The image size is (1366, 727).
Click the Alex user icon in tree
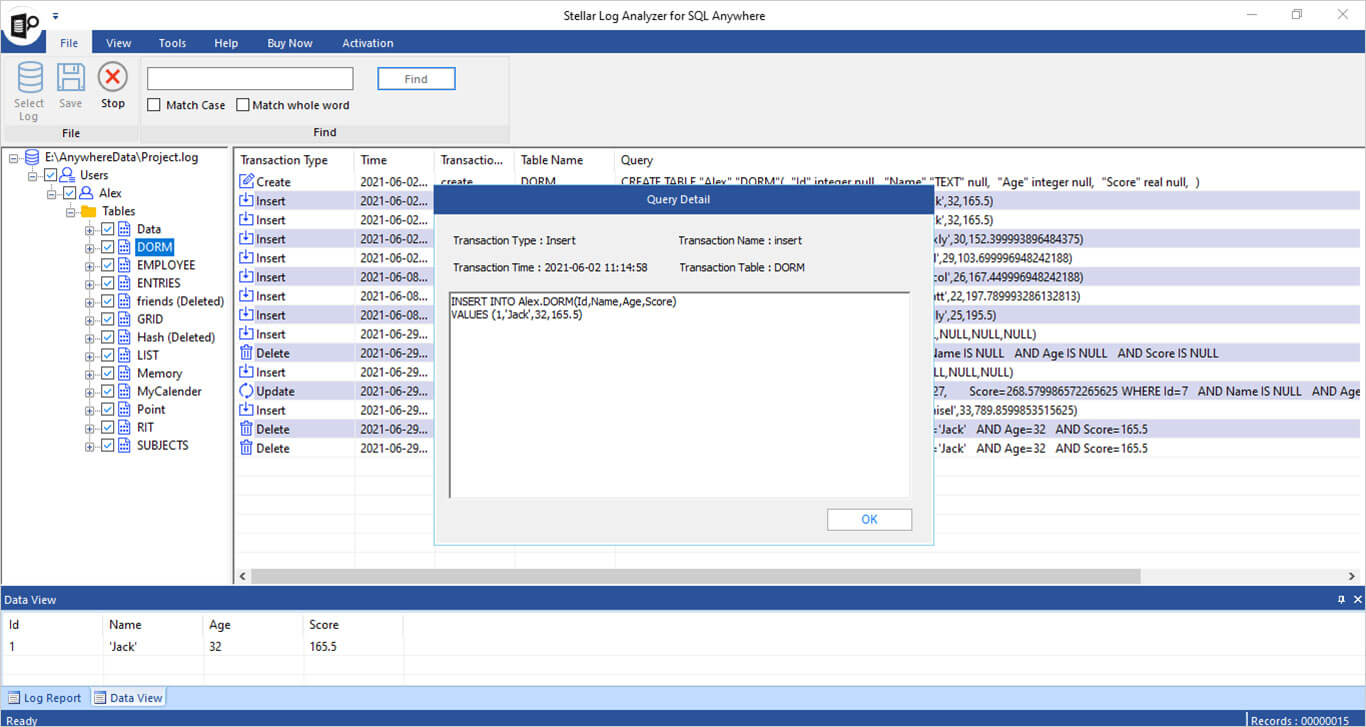coord(87,193)
